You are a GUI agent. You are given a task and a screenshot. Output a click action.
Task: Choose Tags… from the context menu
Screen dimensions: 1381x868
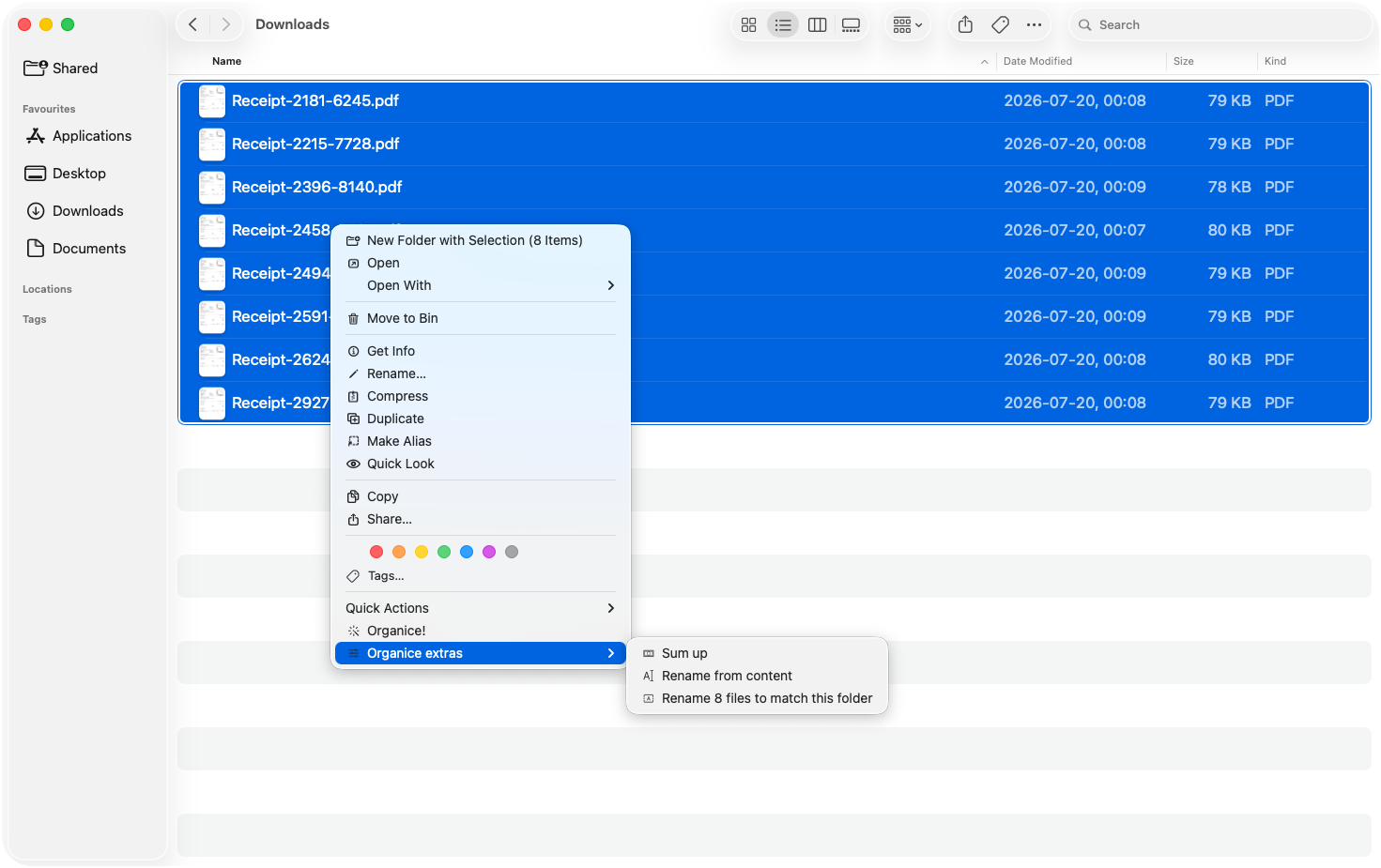click(x=480, y=576)
